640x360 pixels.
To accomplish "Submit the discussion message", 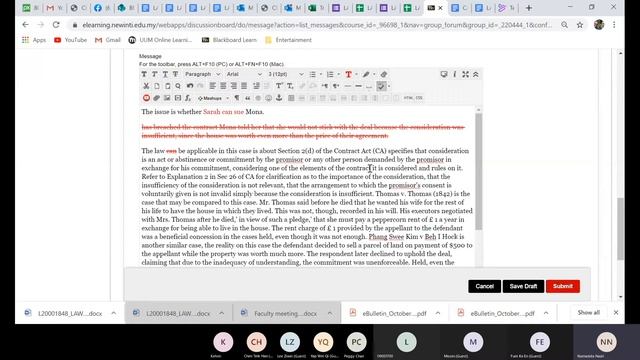I will pyautogui.click(x=563, y=286).
